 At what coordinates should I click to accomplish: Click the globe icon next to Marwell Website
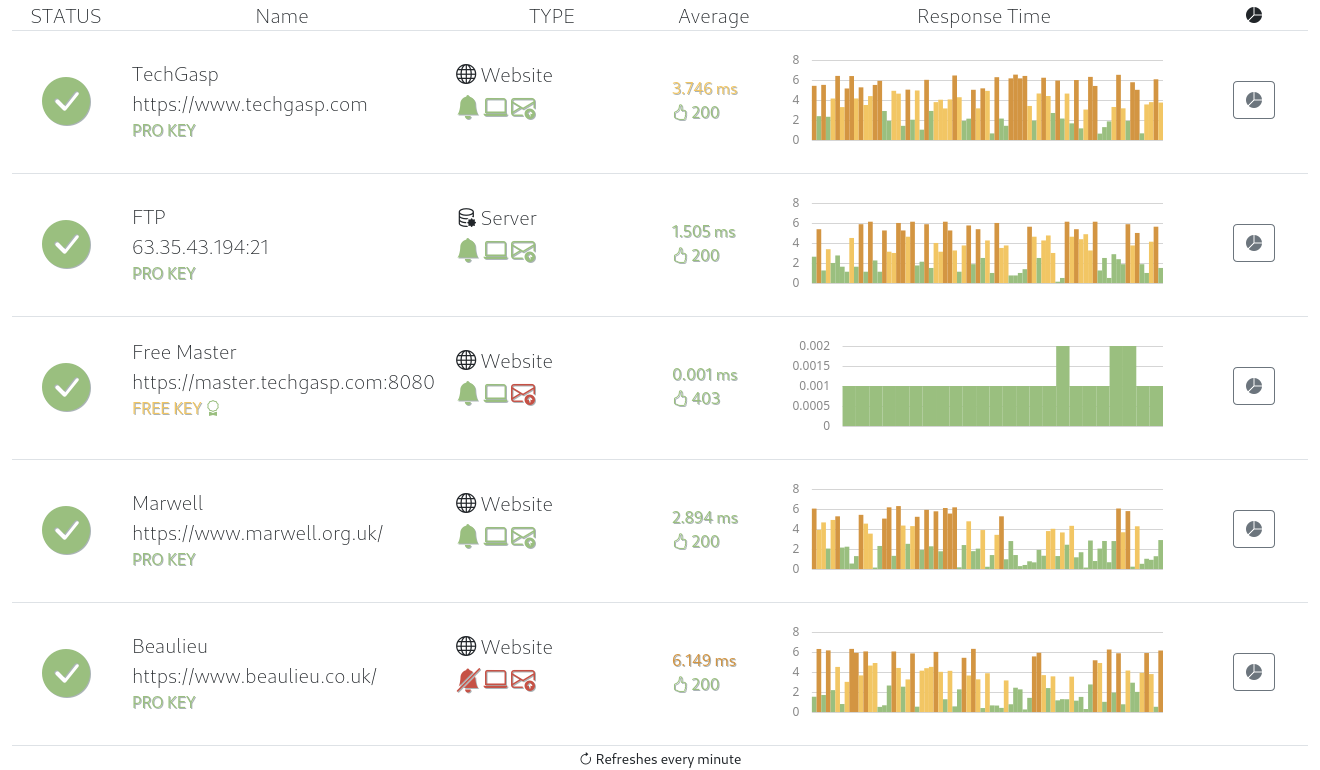pyautogui.click(x=465, y=503)
